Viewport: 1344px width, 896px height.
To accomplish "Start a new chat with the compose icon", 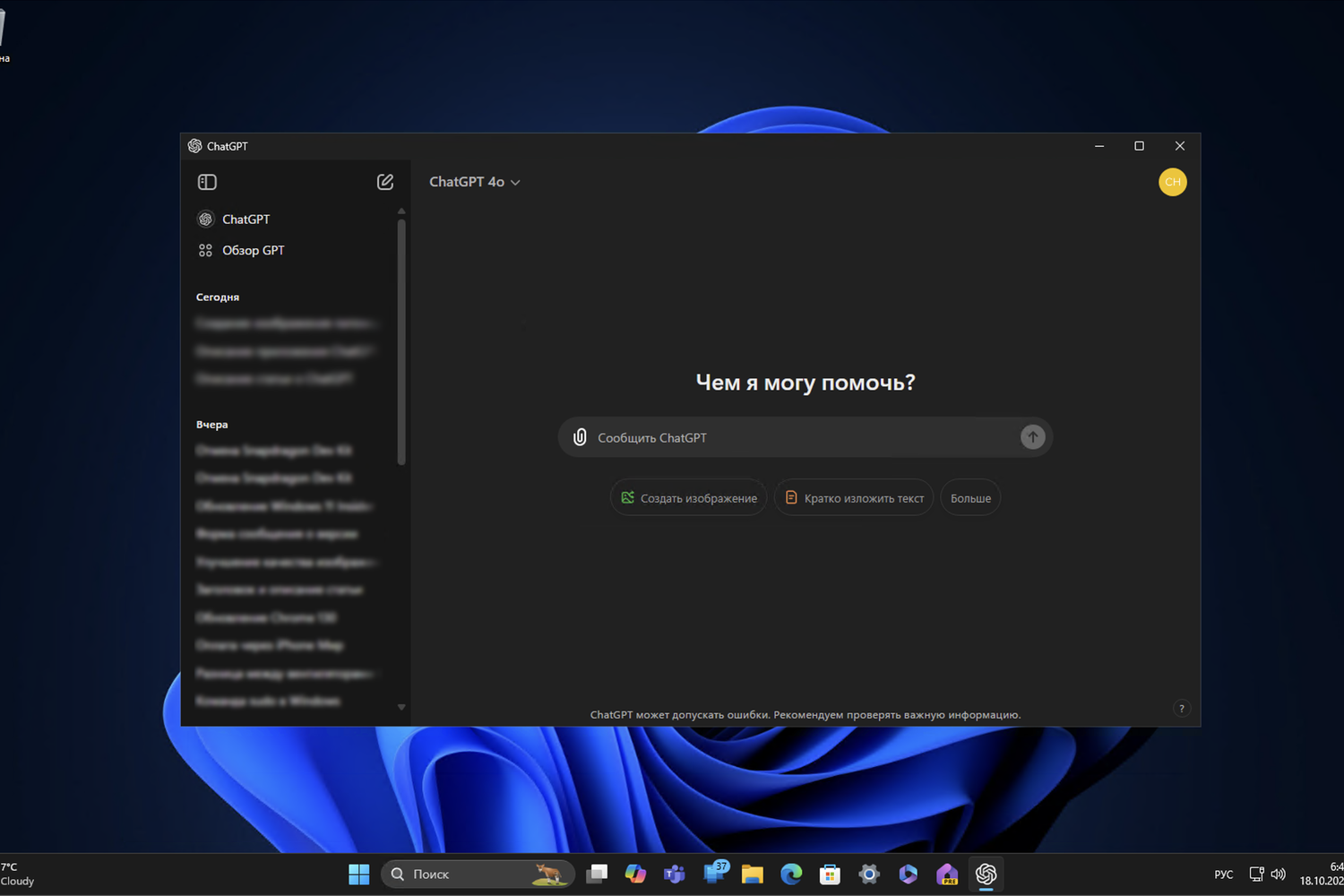I will pyautogui.click(x=385, y=182).
